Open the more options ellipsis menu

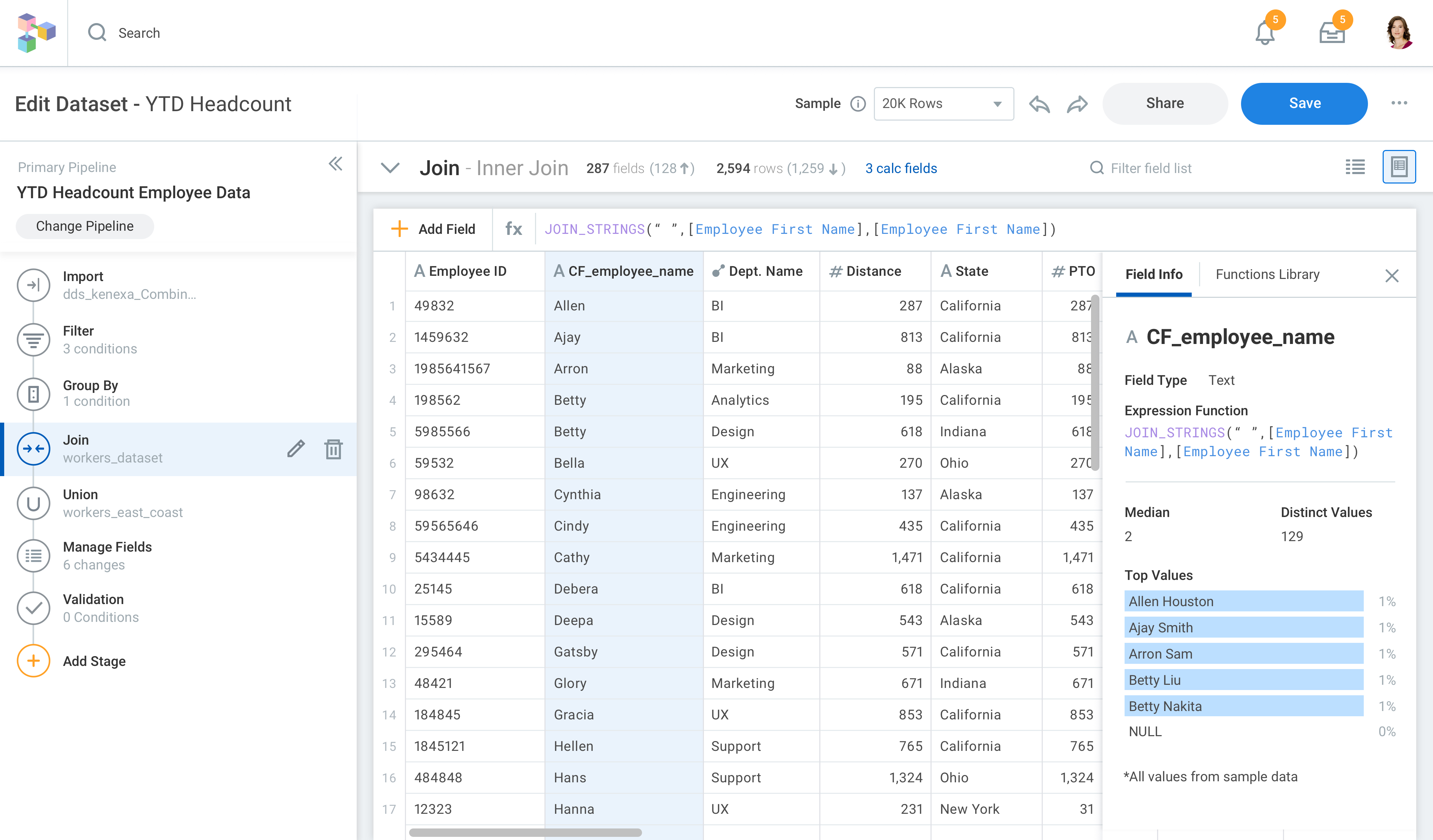(x=1399, y=103)
